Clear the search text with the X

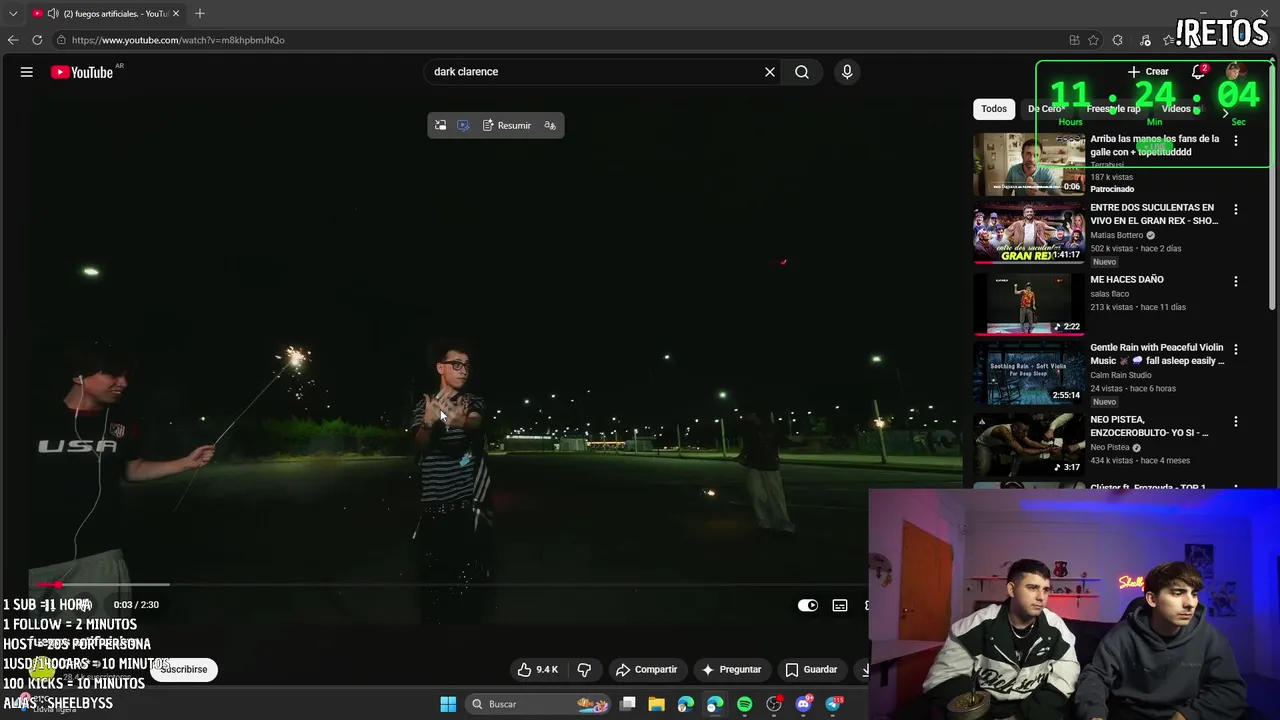(x=770, y=72)
